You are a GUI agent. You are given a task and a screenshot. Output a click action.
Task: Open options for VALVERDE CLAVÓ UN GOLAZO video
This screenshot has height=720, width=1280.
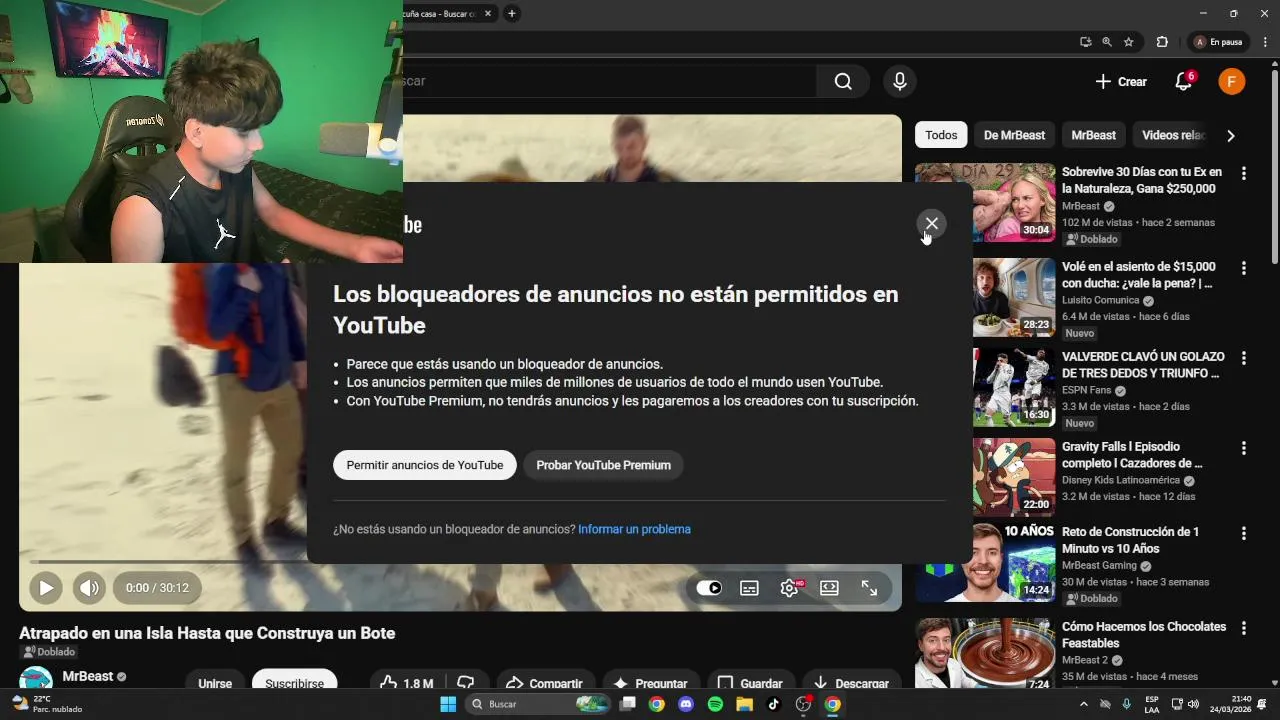point(1244,358)
